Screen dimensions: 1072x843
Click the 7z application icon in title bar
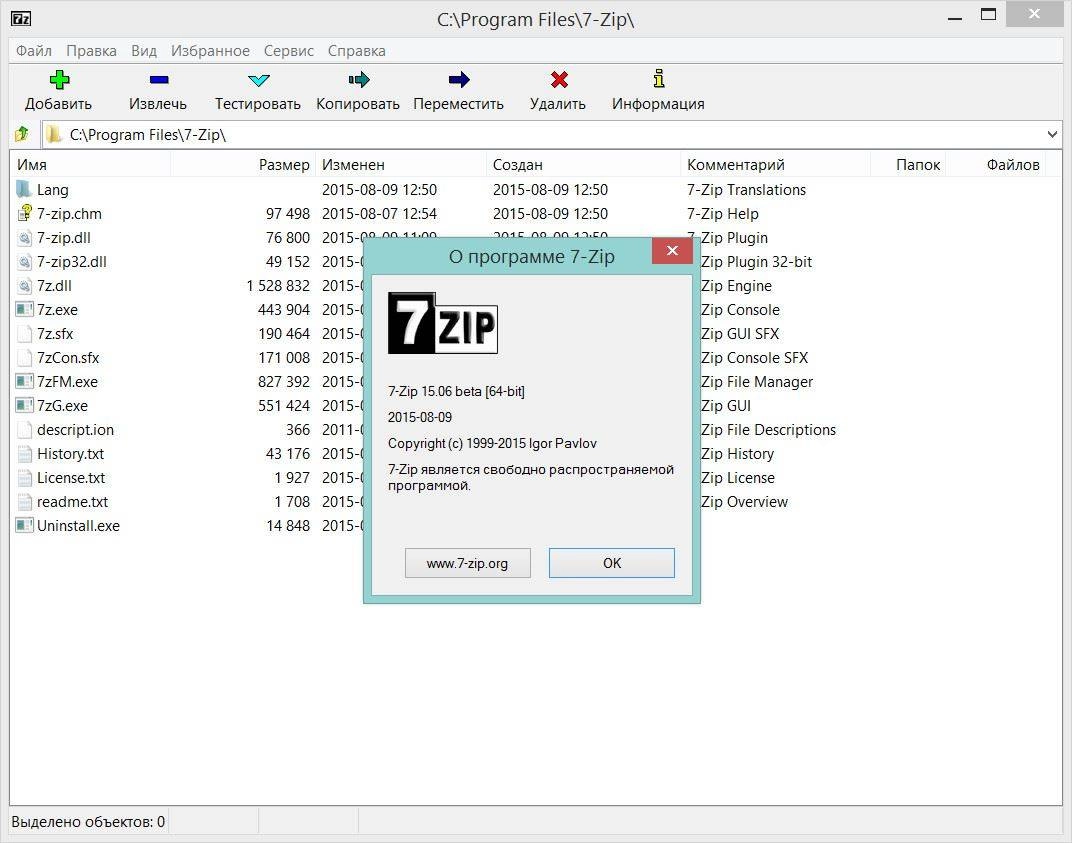(x=21, y=18)
